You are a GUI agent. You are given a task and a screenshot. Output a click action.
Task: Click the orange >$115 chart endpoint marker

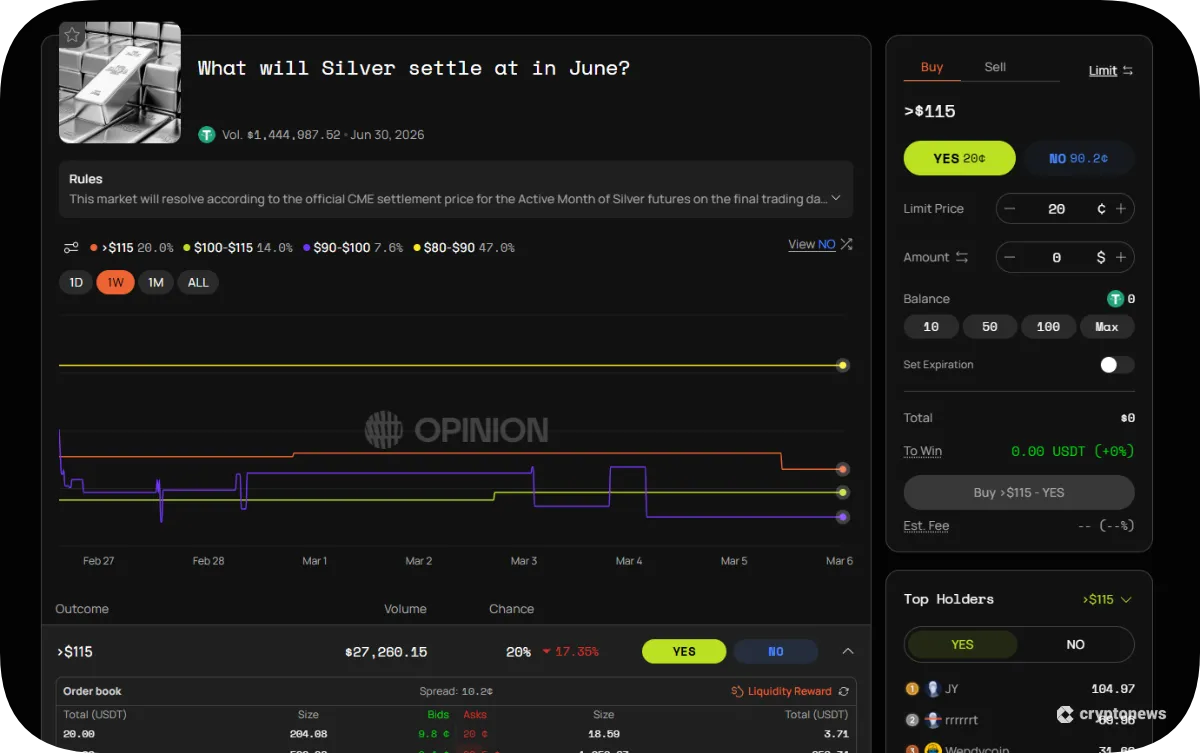click(x=843, y=469)
